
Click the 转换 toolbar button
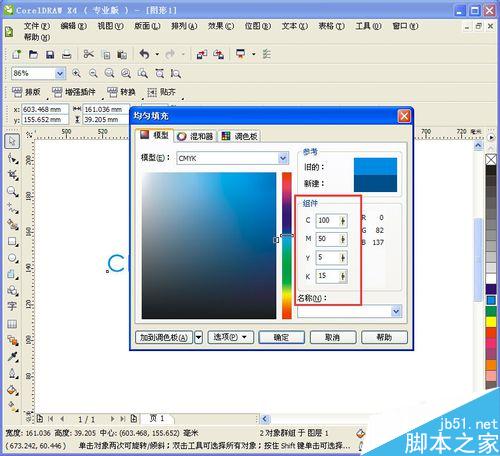121,92
